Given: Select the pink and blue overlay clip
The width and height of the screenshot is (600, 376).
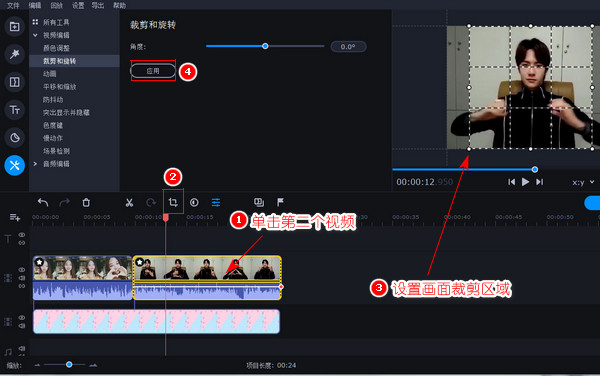Looking at the screenshot, I should click(157, 321).
